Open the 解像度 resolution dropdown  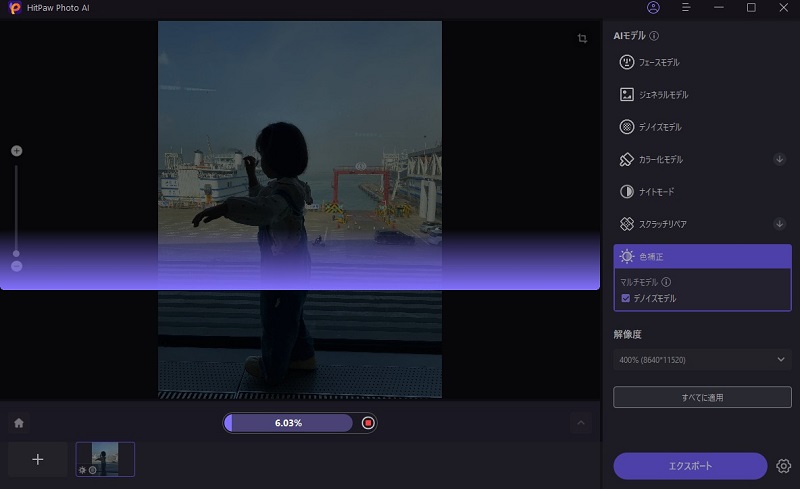702,359
